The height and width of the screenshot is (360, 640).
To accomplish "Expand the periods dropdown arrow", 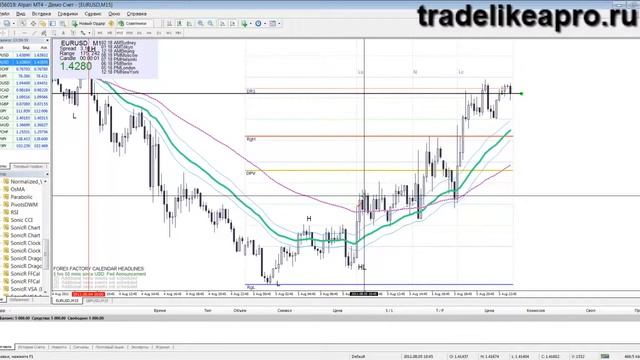I will pyautogui.click(x=265, y=24).
